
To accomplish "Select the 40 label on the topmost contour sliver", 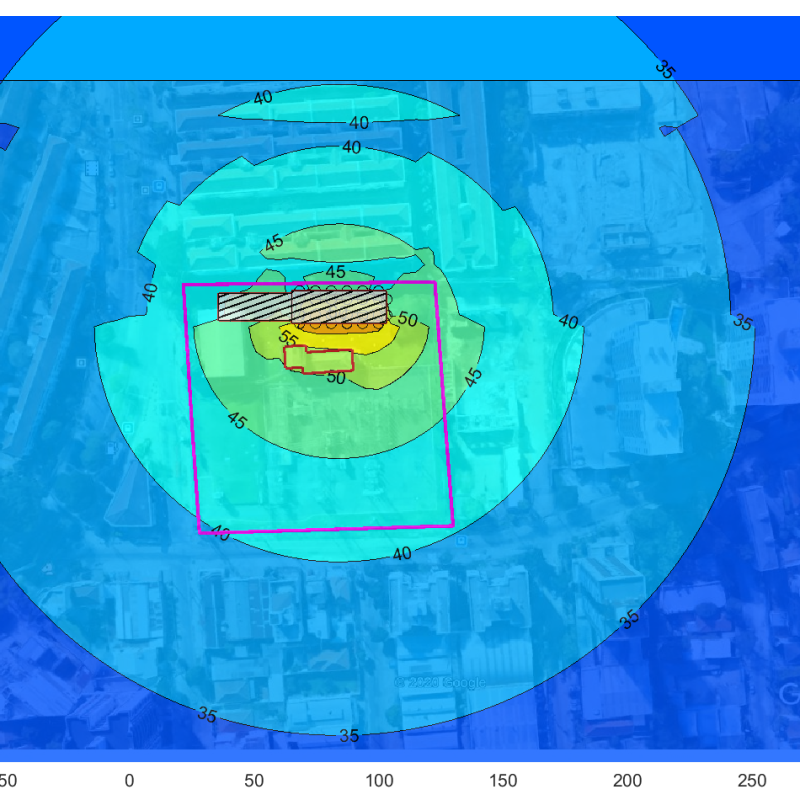I will click(x=263, y=98).
